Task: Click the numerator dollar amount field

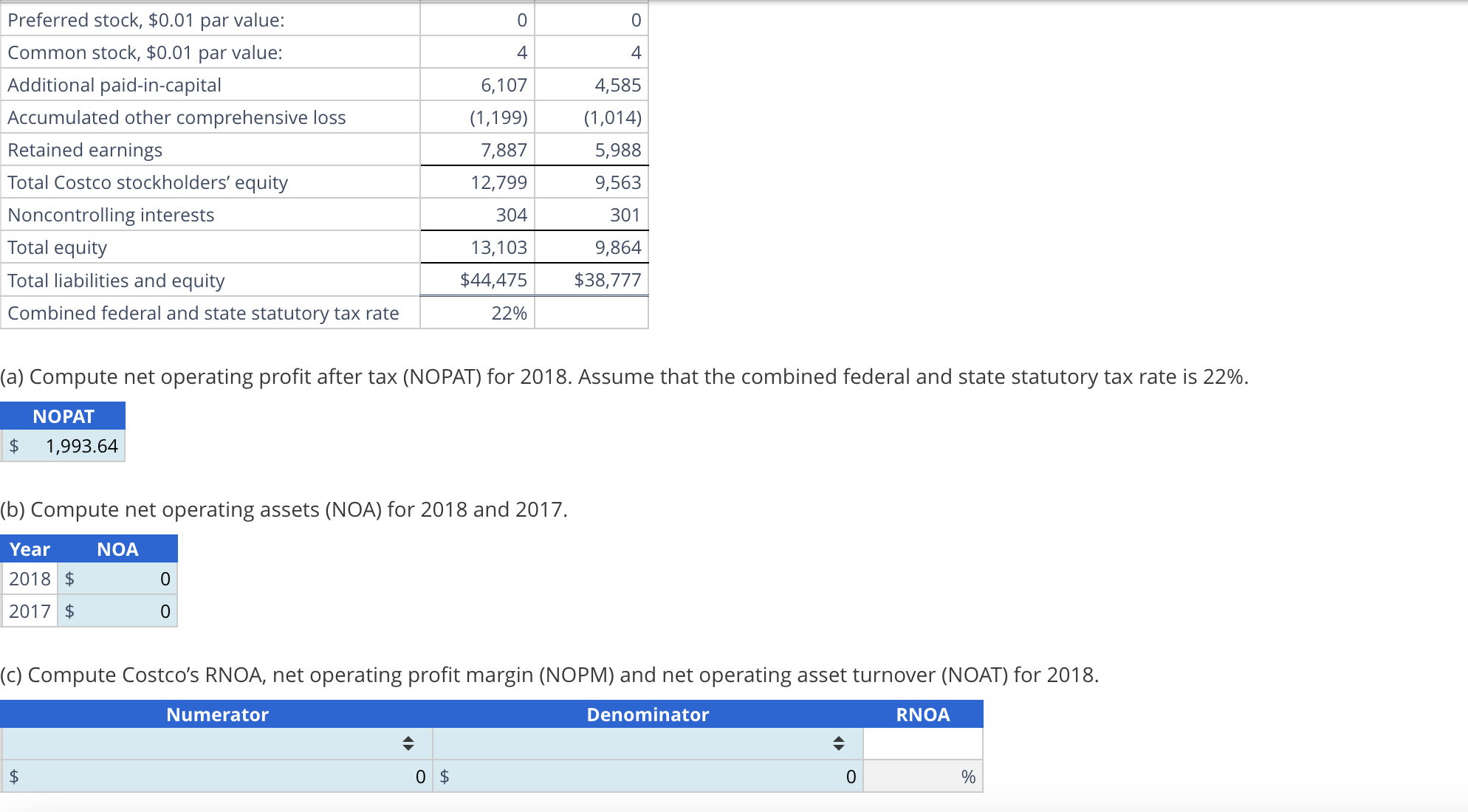Action: [x=222, y=777]
